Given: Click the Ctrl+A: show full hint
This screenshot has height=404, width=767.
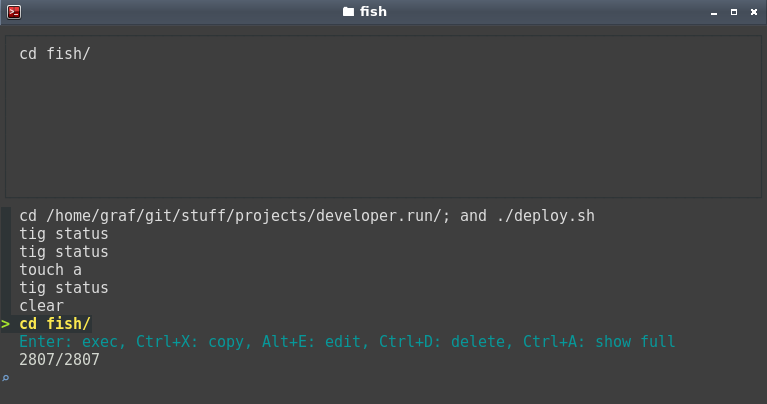Looking at the screenshot, I should click(x=599, y=341).
